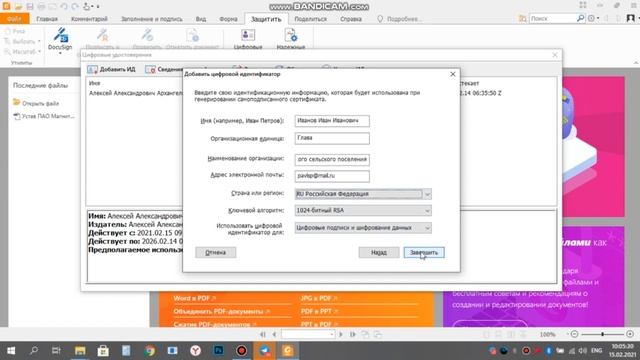Click the JPG в PDF link
The height and width of the screenshot is (360, 640).
(319, 298)
